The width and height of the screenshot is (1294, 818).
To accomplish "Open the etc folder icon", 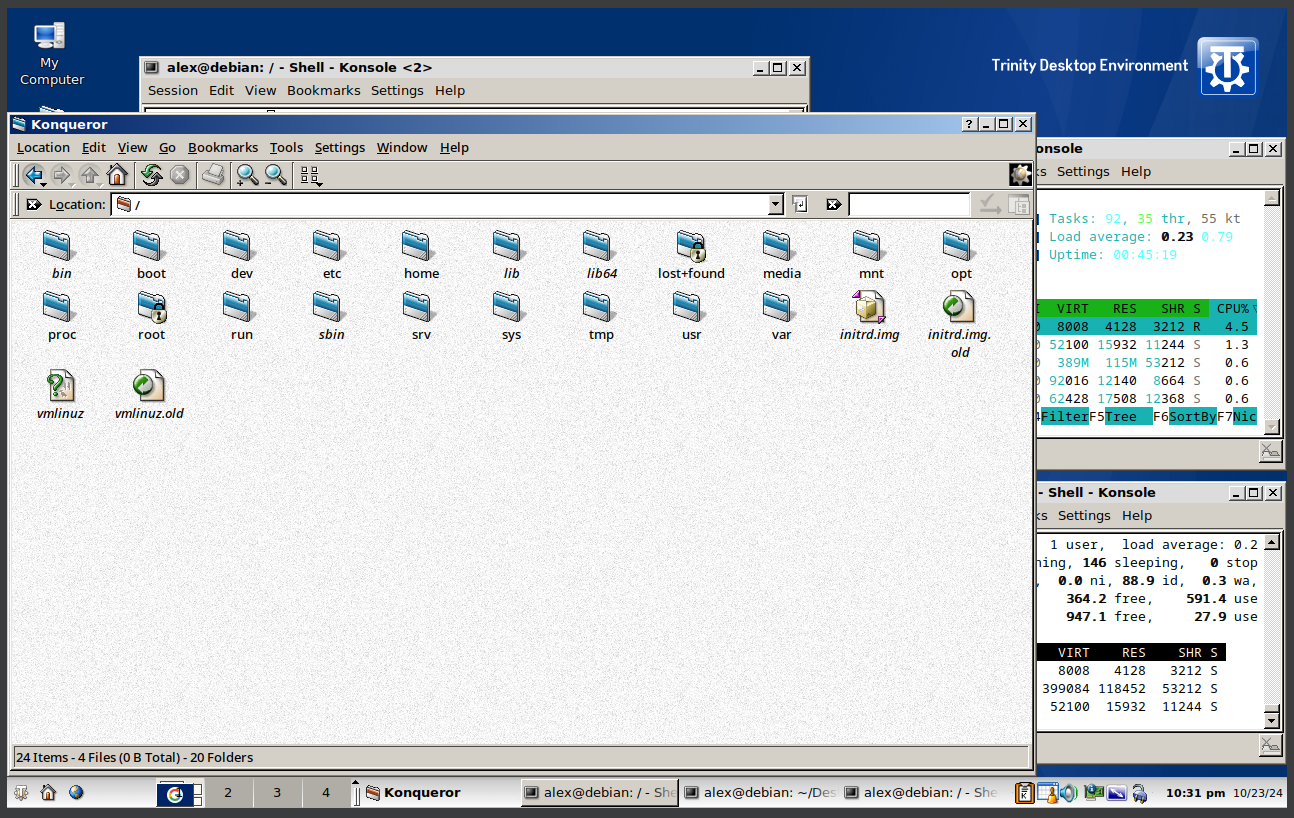I will click(331, 247).
